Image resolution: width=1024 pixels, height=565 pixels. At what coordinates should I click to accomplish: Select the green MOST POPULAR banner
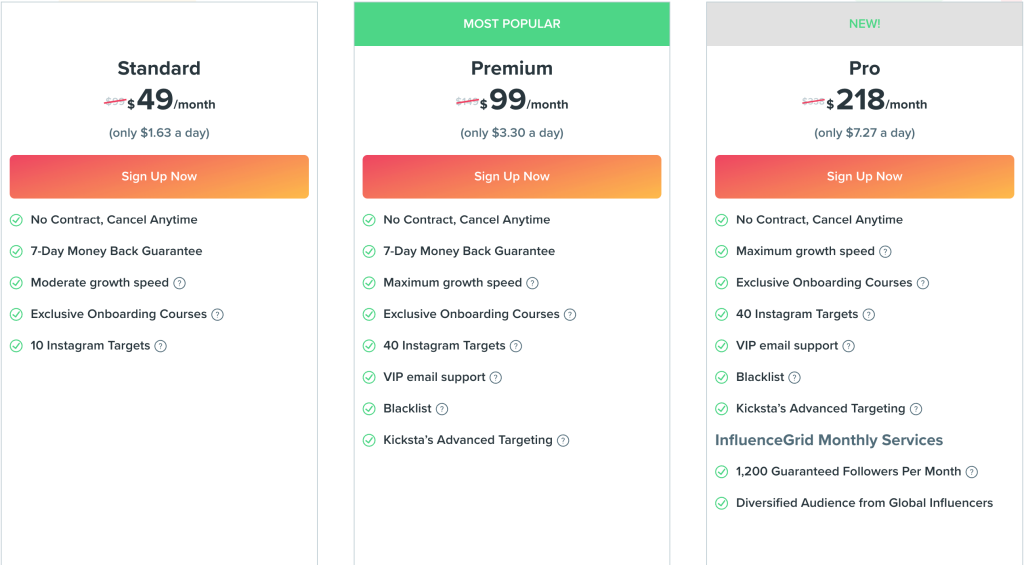coord(512,24)
